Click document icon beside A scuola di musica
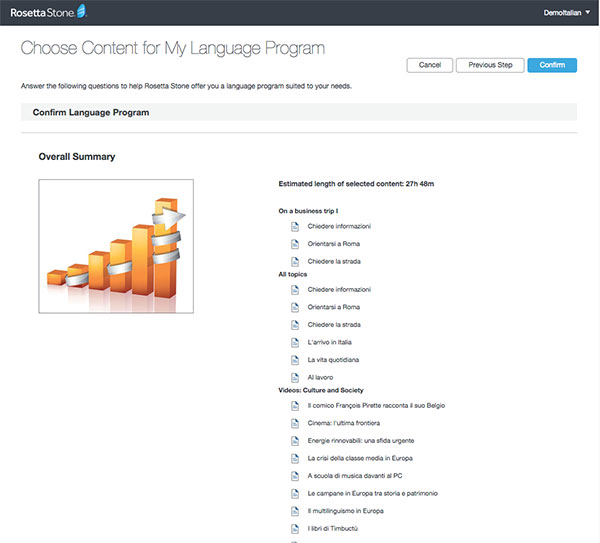 pyautogui.click(x=295, y=475)
